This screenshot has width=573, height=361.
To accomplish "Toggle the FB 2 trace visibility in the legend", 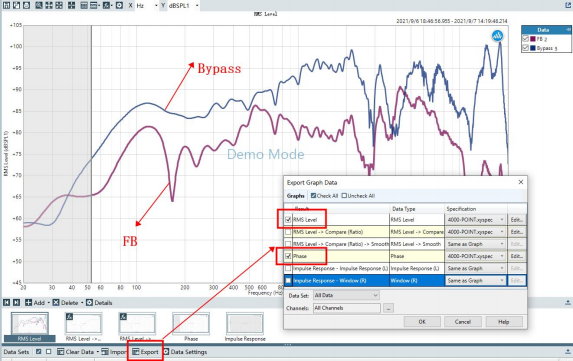I will point(525,39).
